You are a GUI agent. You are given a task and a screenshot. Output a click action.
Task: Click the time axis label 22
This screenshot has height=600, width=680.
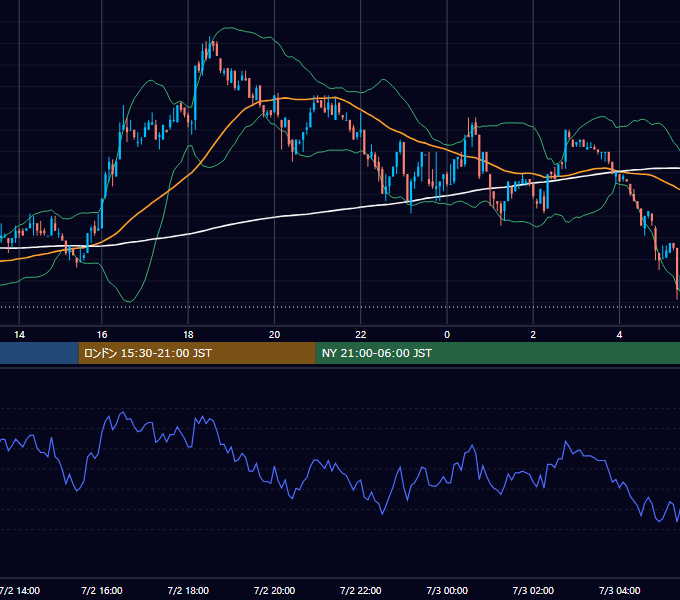click(360, 335)
